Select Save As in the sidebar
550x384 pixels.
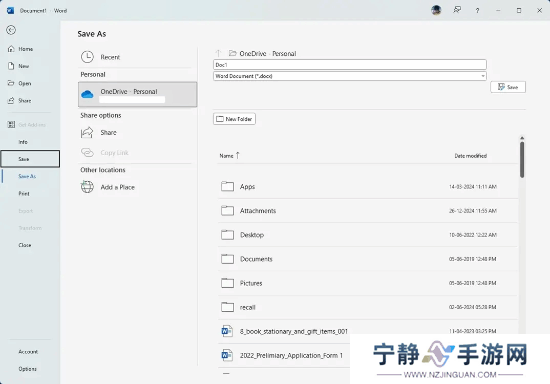(x=27, y=176)
